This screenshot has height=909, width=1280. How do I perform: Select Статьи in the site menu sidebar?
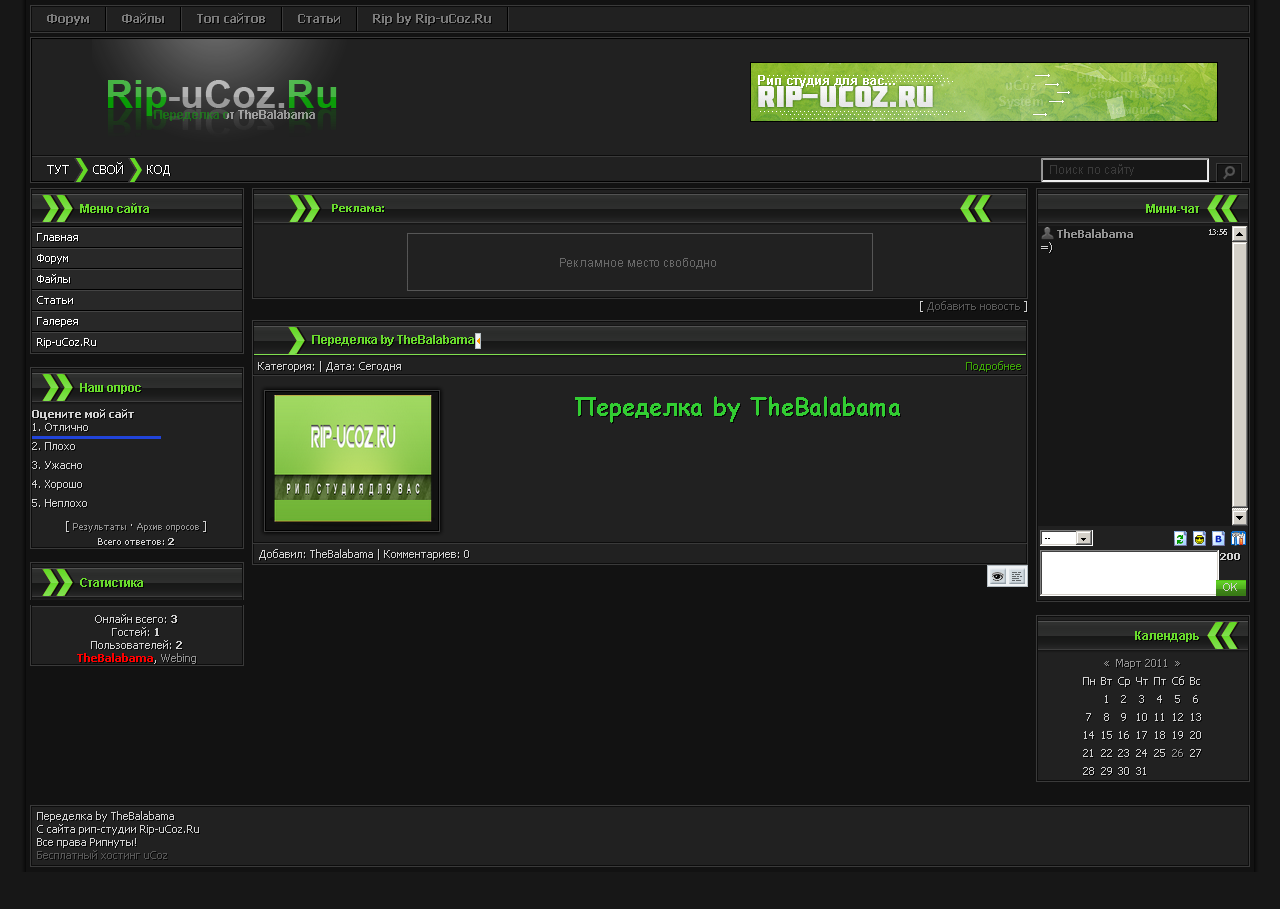pos(137,300)
